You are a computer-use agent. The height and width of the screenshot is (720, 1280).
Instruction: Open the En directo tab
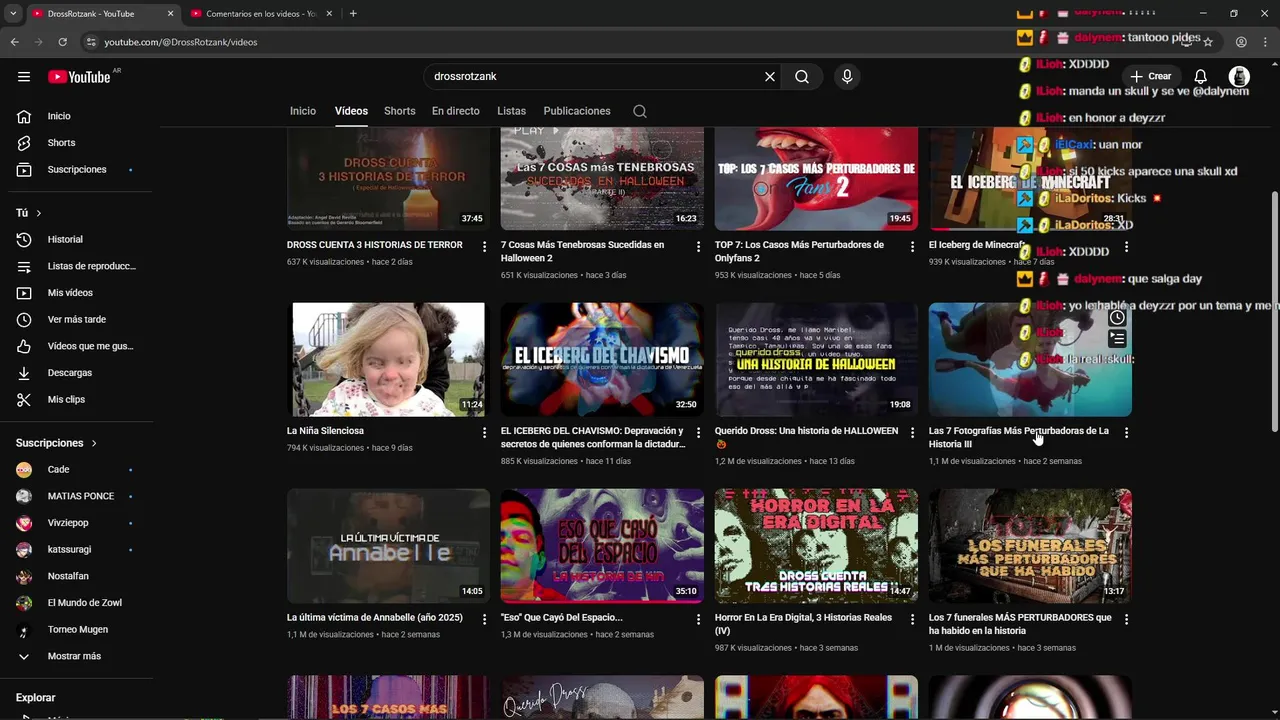click(x=456, y=111)
